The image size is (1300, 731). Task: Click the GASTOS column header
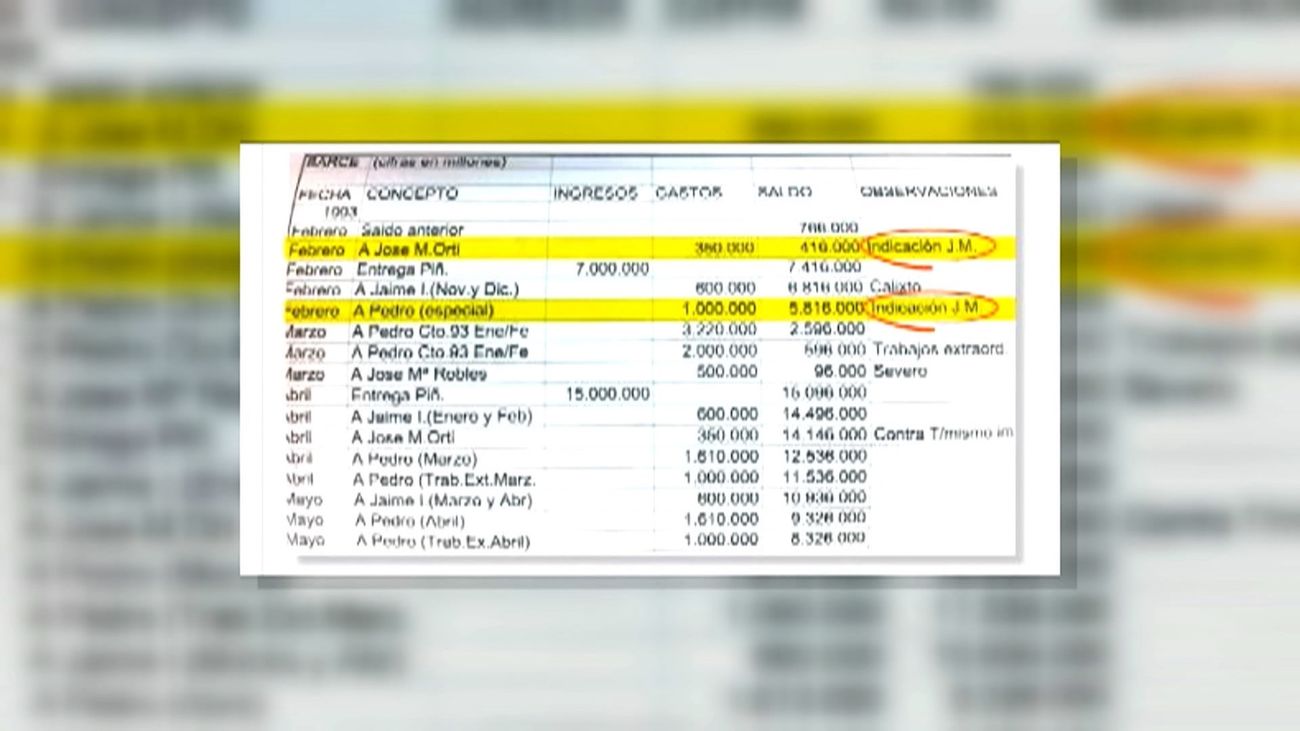coord(688,193)
